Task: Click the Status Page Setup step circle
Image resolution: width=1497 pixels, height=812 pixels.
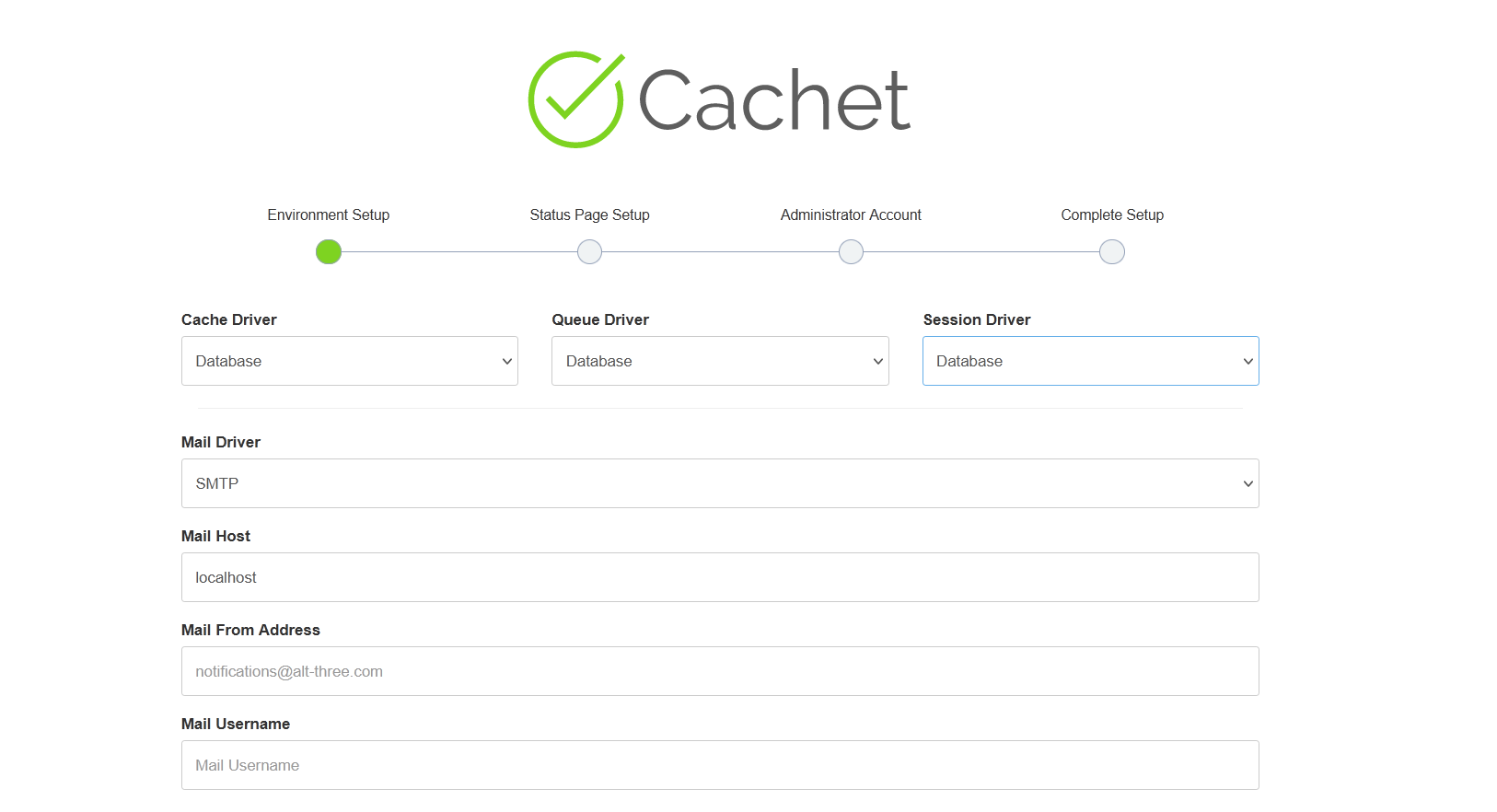Action: coord(590,251)
